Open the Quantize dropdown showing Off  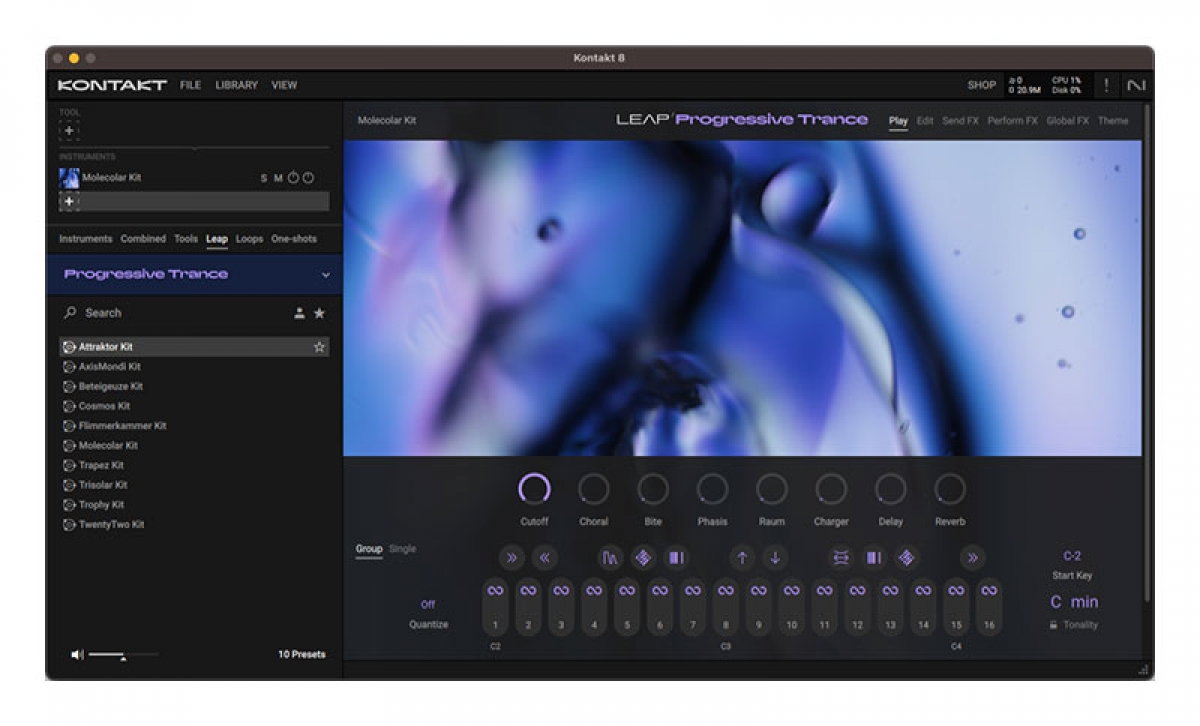pyautogui.click(x=428, y=605)
